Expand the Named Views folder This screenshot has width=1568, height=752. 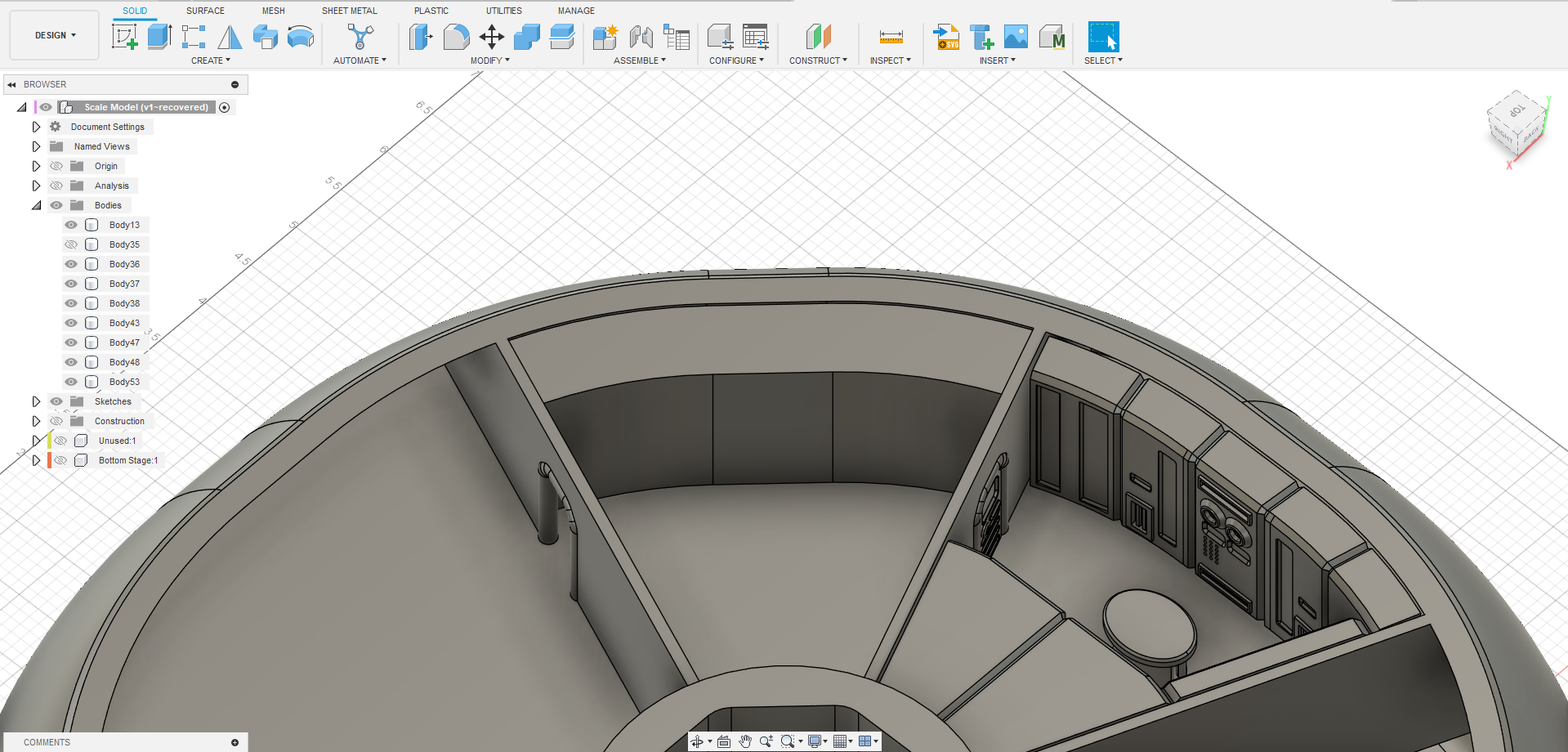pos(36,146)
